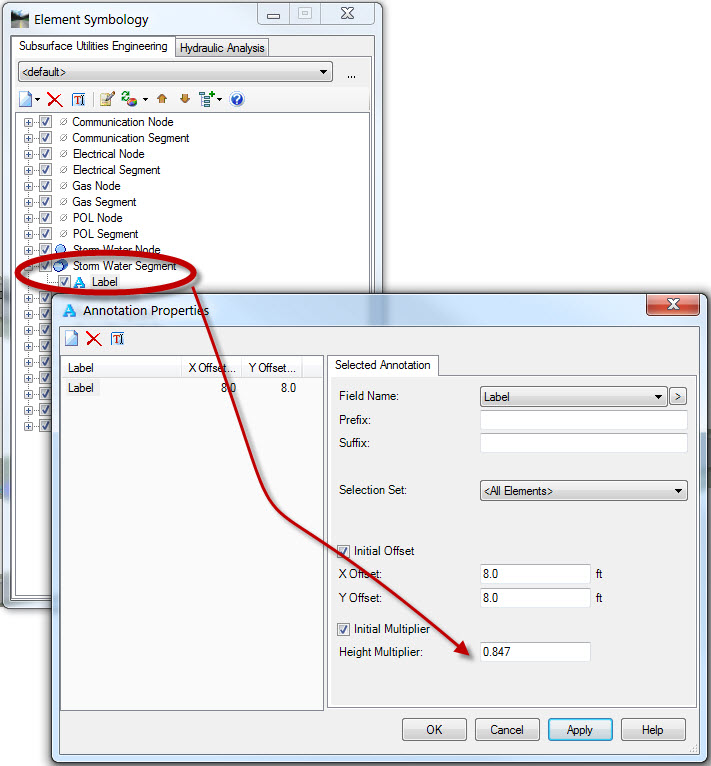Click OK button
The image size is (711, 766).
click(434, 730)
